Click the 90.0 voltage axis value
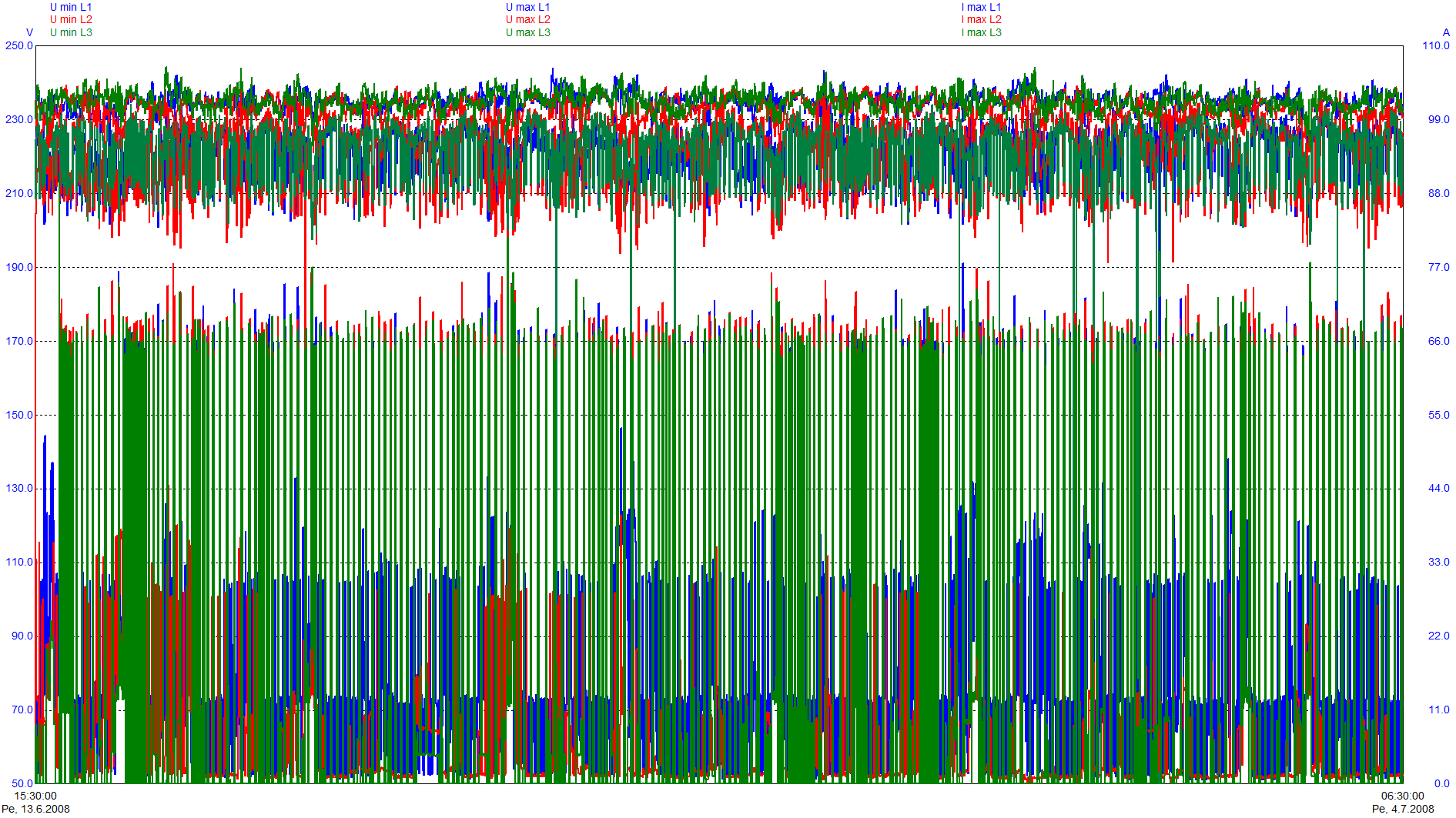 22,636
